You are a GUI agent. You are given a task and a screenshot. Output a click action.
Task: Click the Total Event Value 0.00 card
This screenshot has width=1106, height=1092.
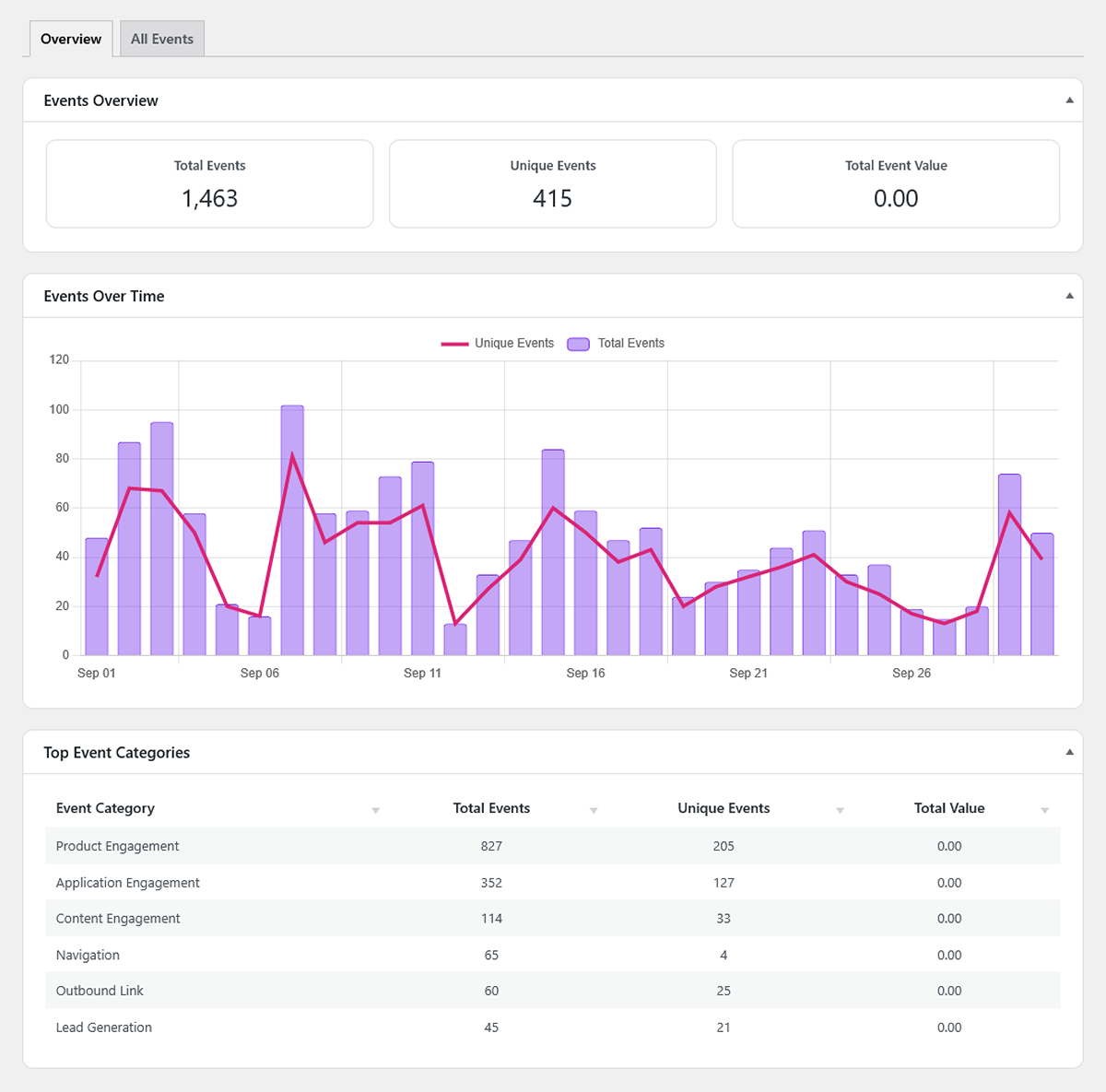click(896, 183)
